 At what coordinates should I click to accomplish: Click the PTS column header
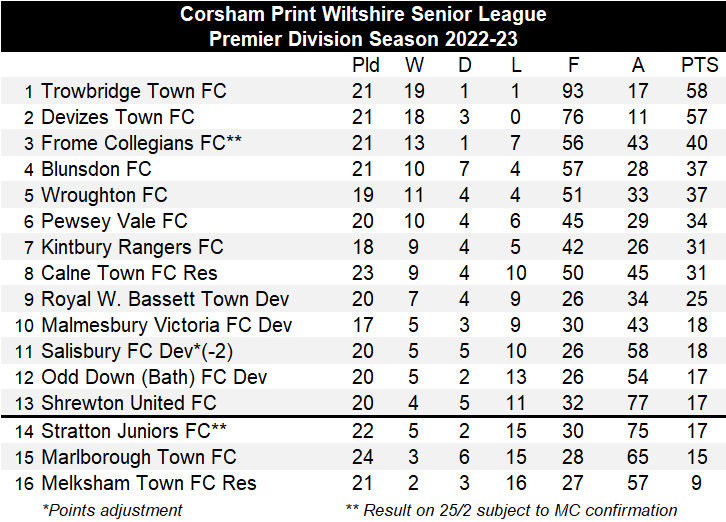tap(699, 65)
